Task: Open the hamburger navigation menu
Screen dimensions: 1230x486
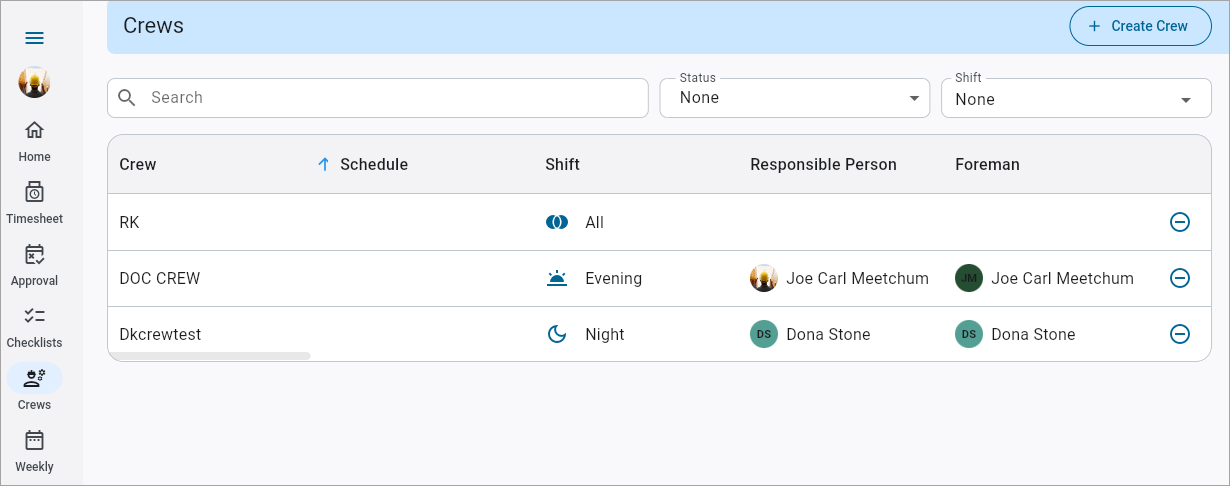Action: click(x=34, y=38)
